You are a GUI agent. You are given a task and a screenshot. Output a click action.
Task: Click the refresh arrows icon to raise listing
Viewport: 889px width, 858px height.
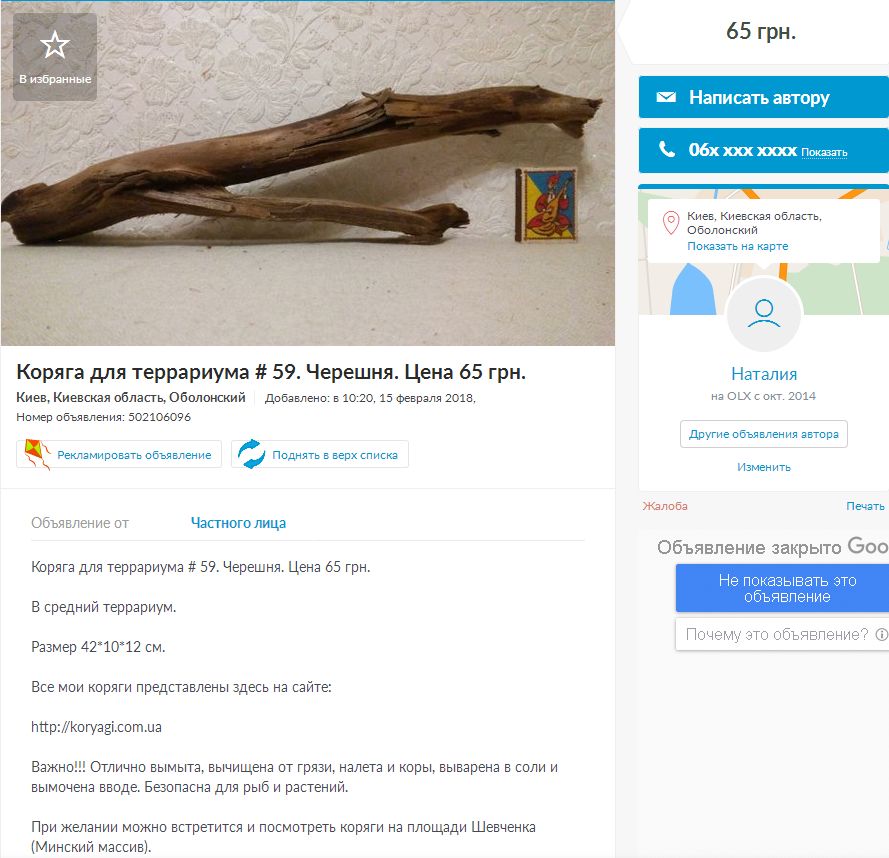coord(251,454)
